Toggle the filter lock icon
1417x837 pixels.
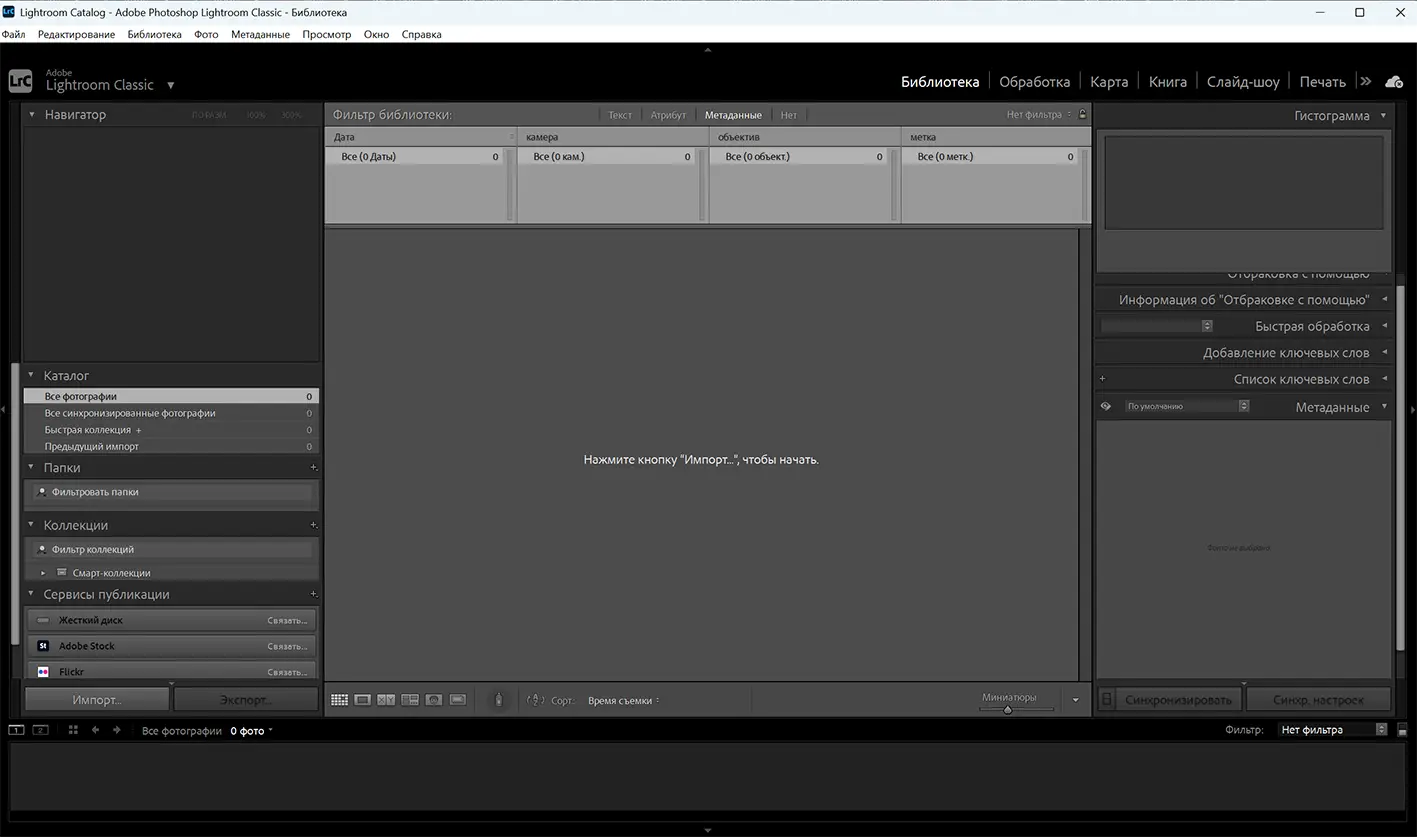[1082, 115]
